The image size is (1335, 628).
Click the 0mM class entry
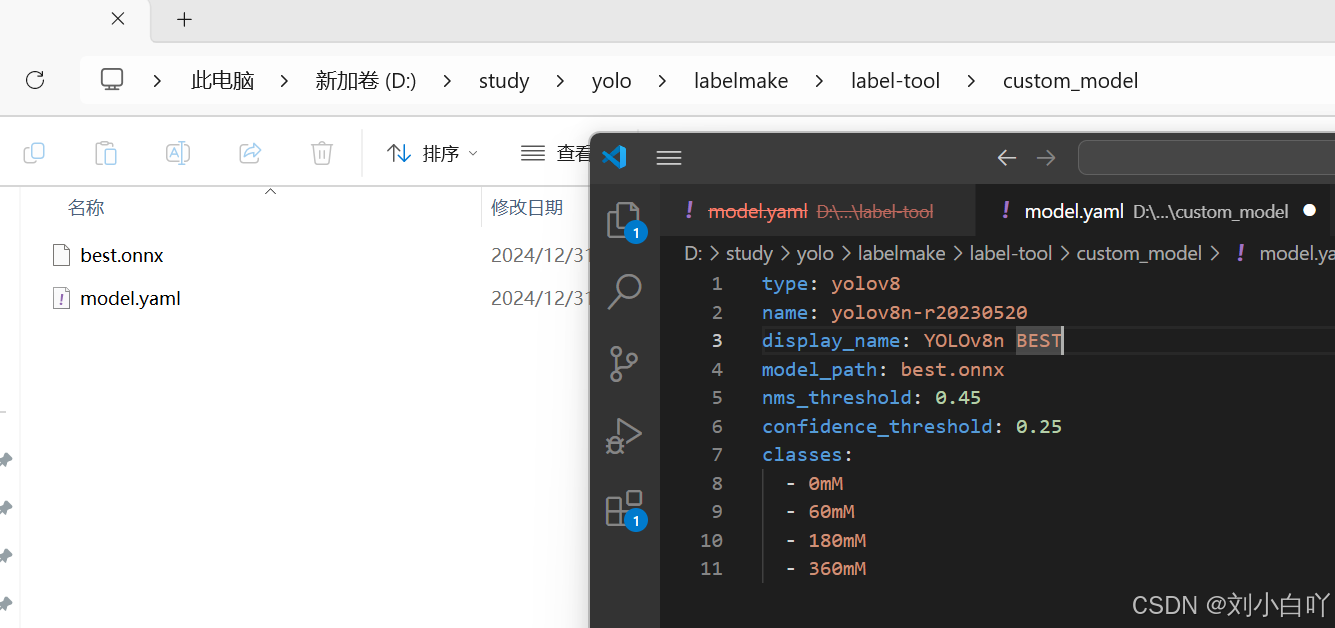[x=826, y=484]
